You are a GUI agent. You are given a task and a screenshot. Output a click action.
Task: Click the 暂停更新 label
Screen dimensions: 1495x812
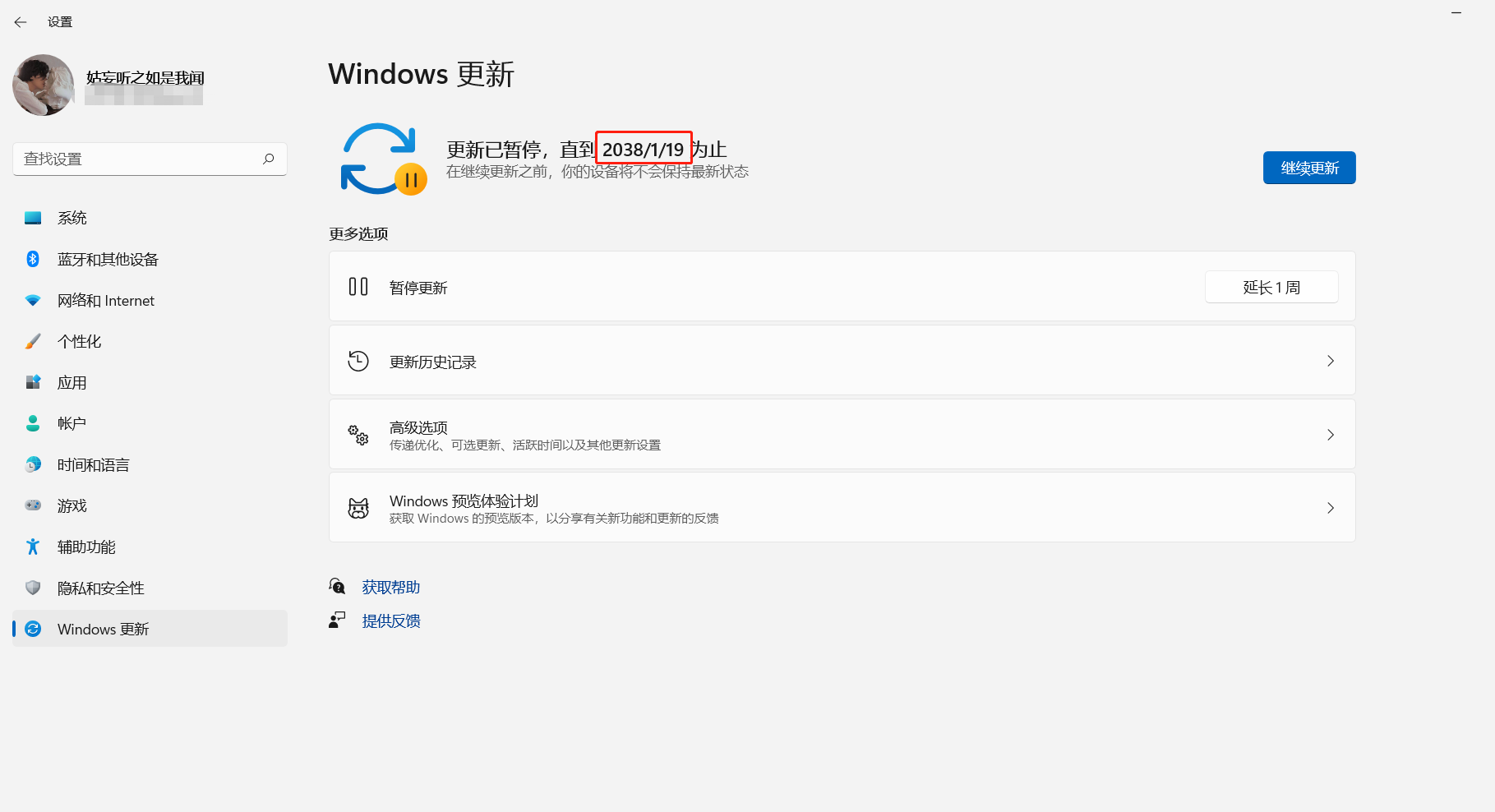[418, 288]
